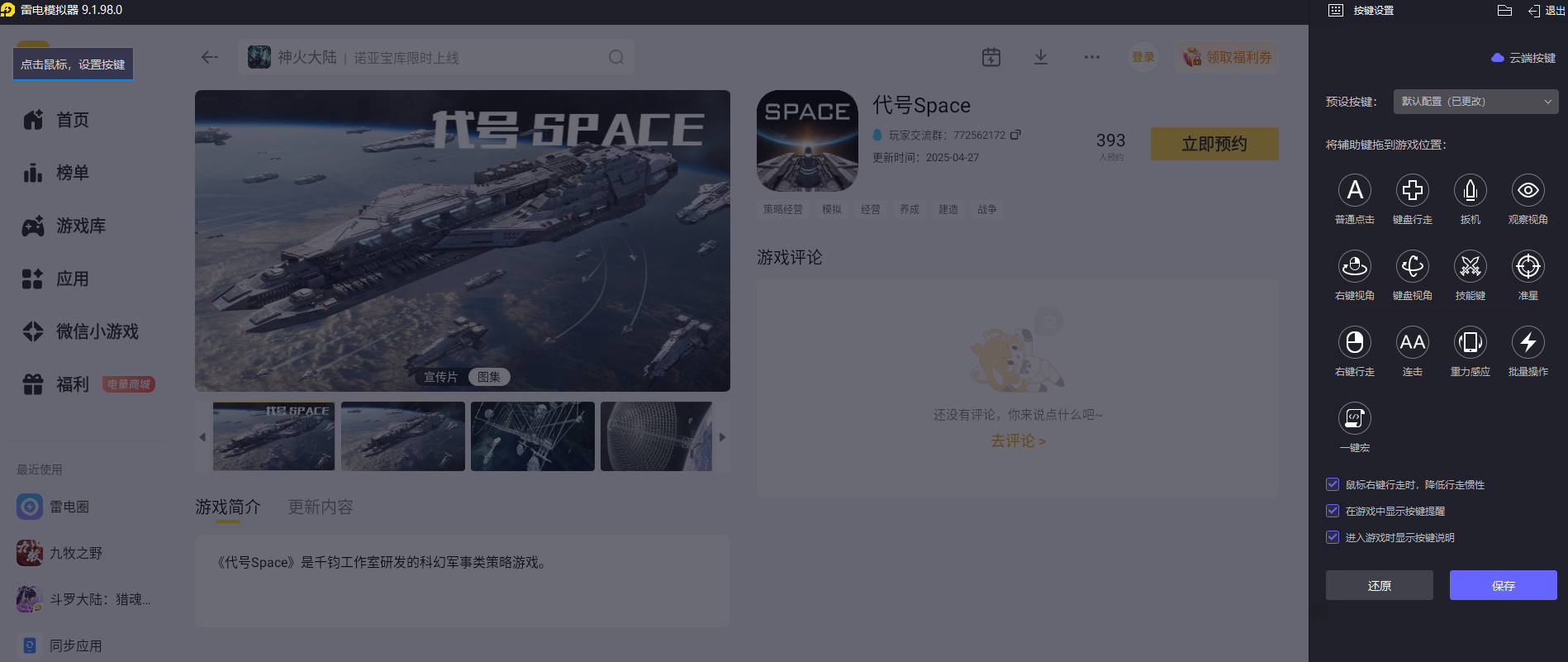The width and height of the screenshot is (1568, 662).
Task: Open the downloads icon
Action: [x=1041, y=57]
